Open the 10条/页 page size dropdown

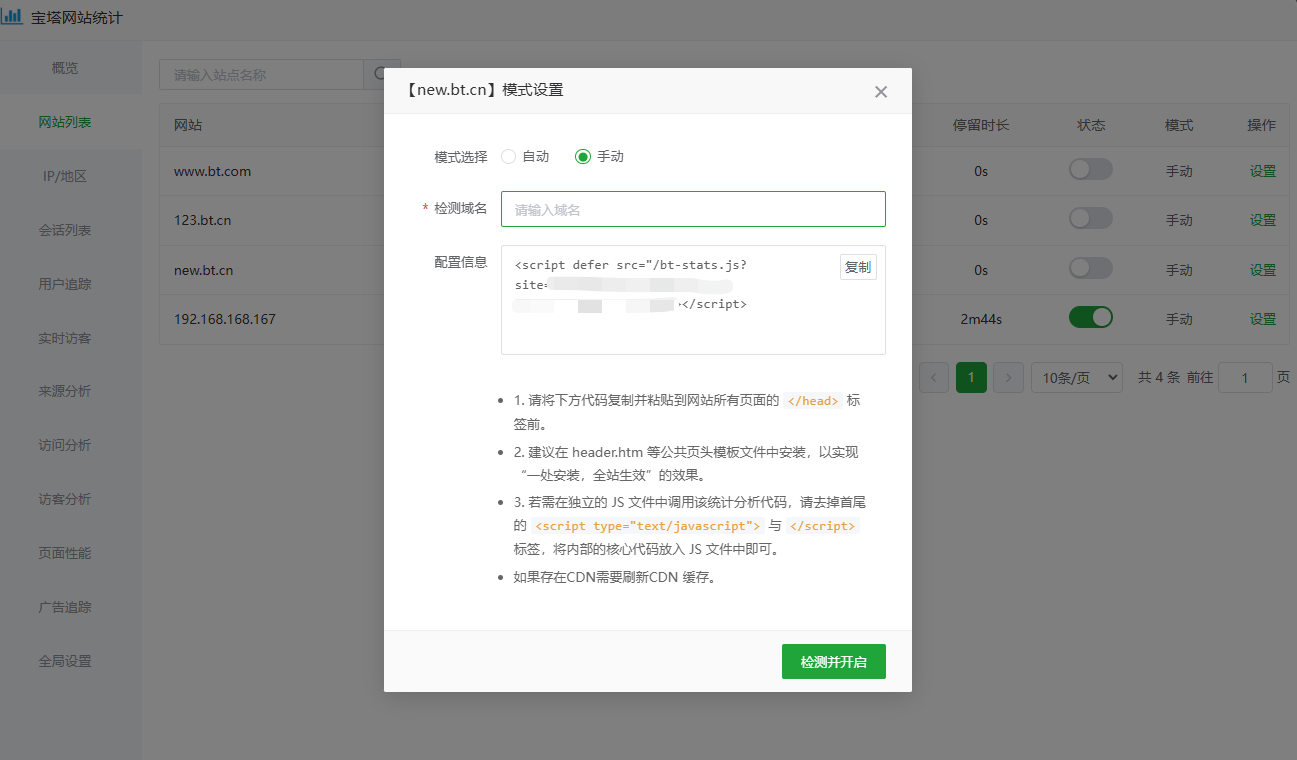coord(1076,377)
